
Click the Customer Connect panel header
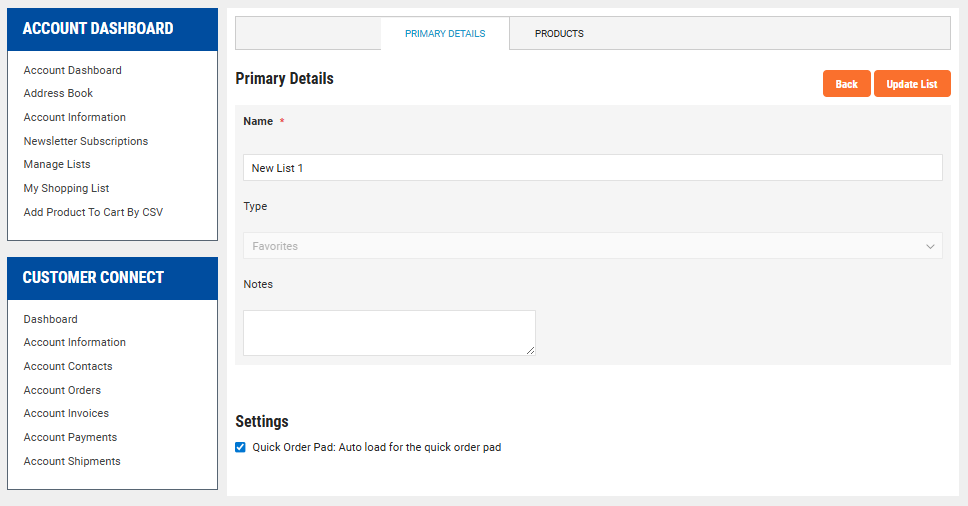coord(112,278)
